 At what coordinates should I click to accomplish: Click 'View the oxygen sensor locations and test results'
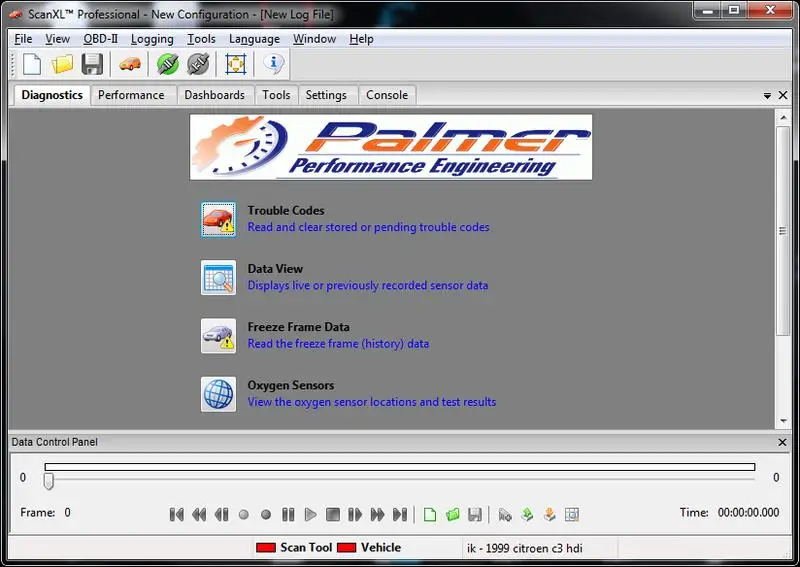371,402
